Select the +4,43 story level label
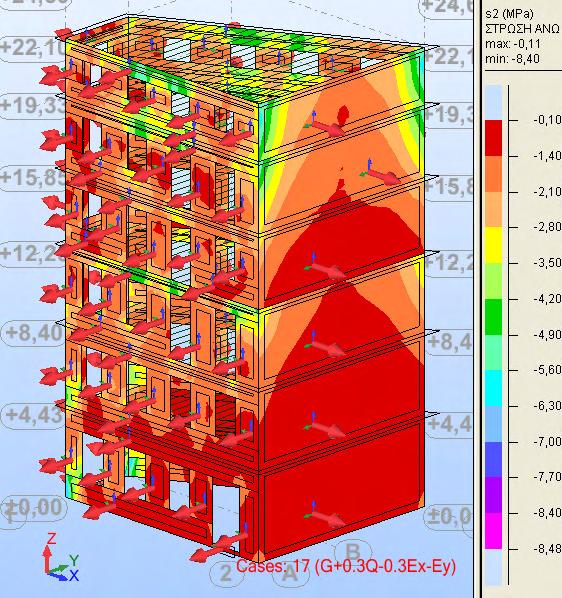Screen dimensions: 562x598 [x=34, y=415]
